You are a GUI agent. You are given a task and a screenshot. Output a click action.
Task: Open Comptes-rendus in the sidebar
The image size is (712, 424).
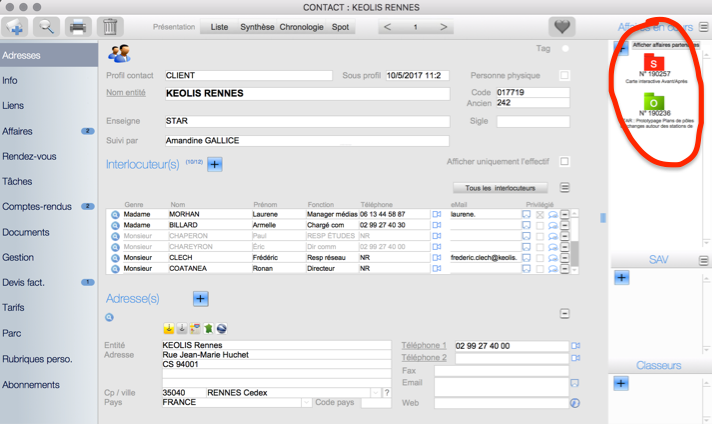36,206
